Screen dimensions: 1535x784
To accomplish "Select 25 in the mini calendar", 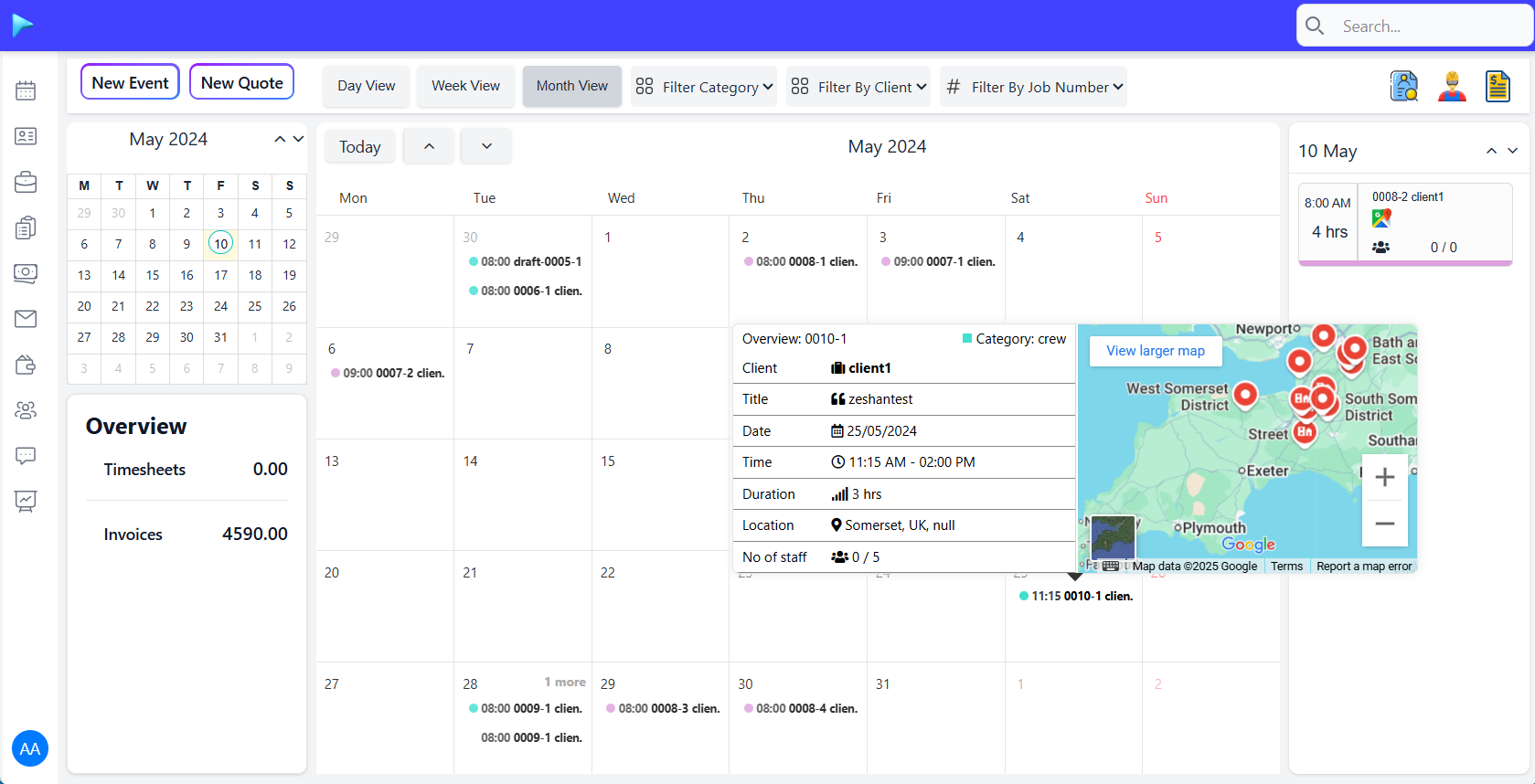I will pos(255,306).
